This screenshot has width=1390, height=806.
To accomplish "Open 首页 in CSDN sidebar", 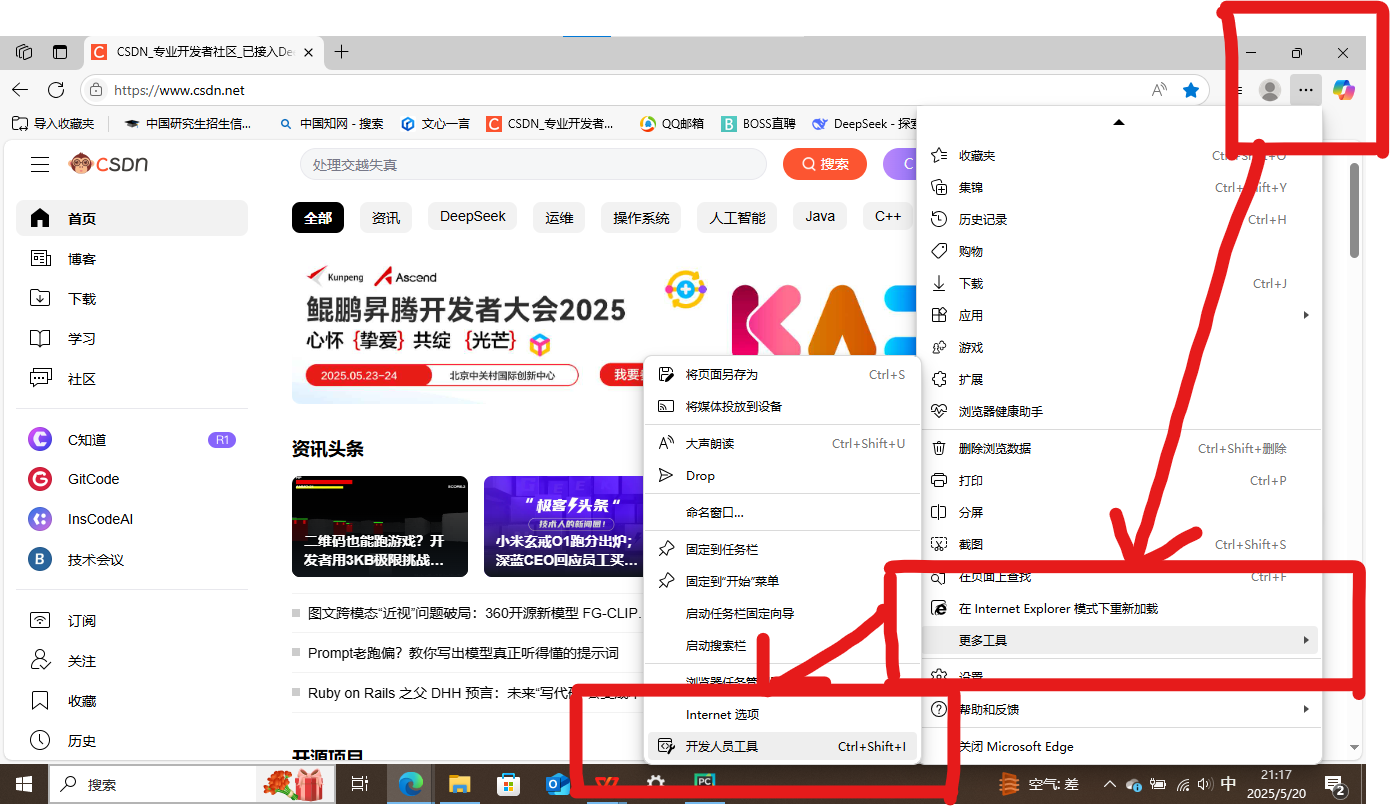I will point(132,218).
